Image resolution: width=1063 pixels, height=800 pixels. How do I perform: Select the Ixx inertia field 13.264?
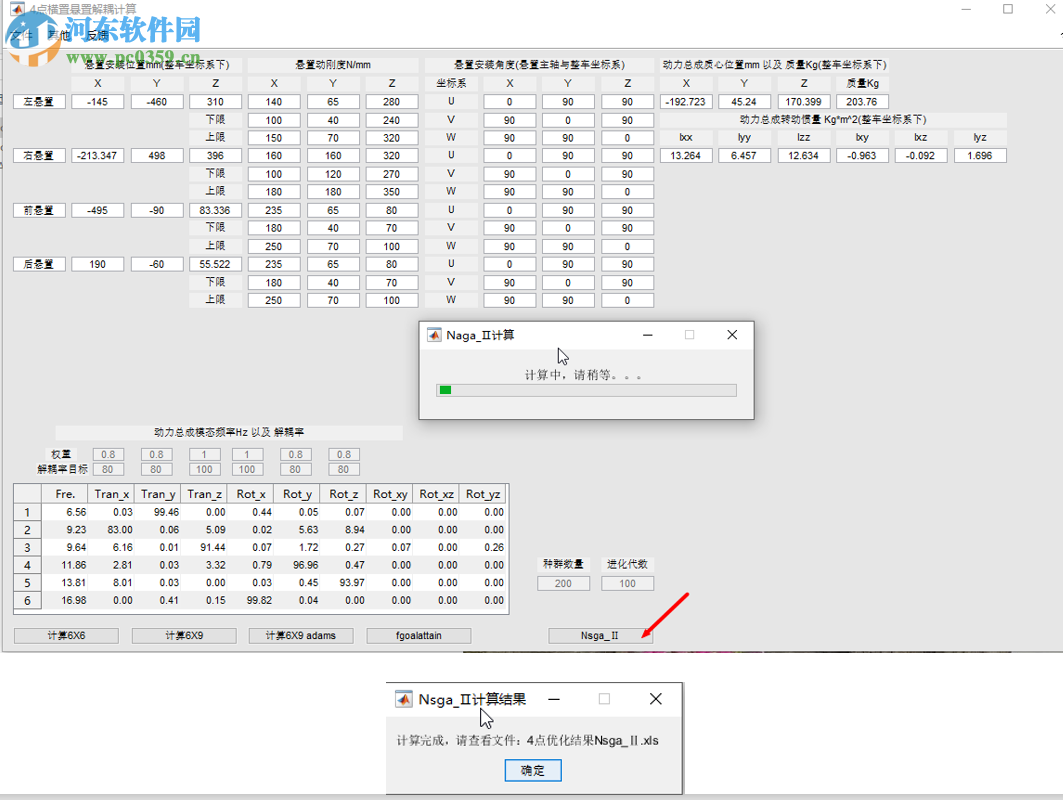(x=686, y=155)
